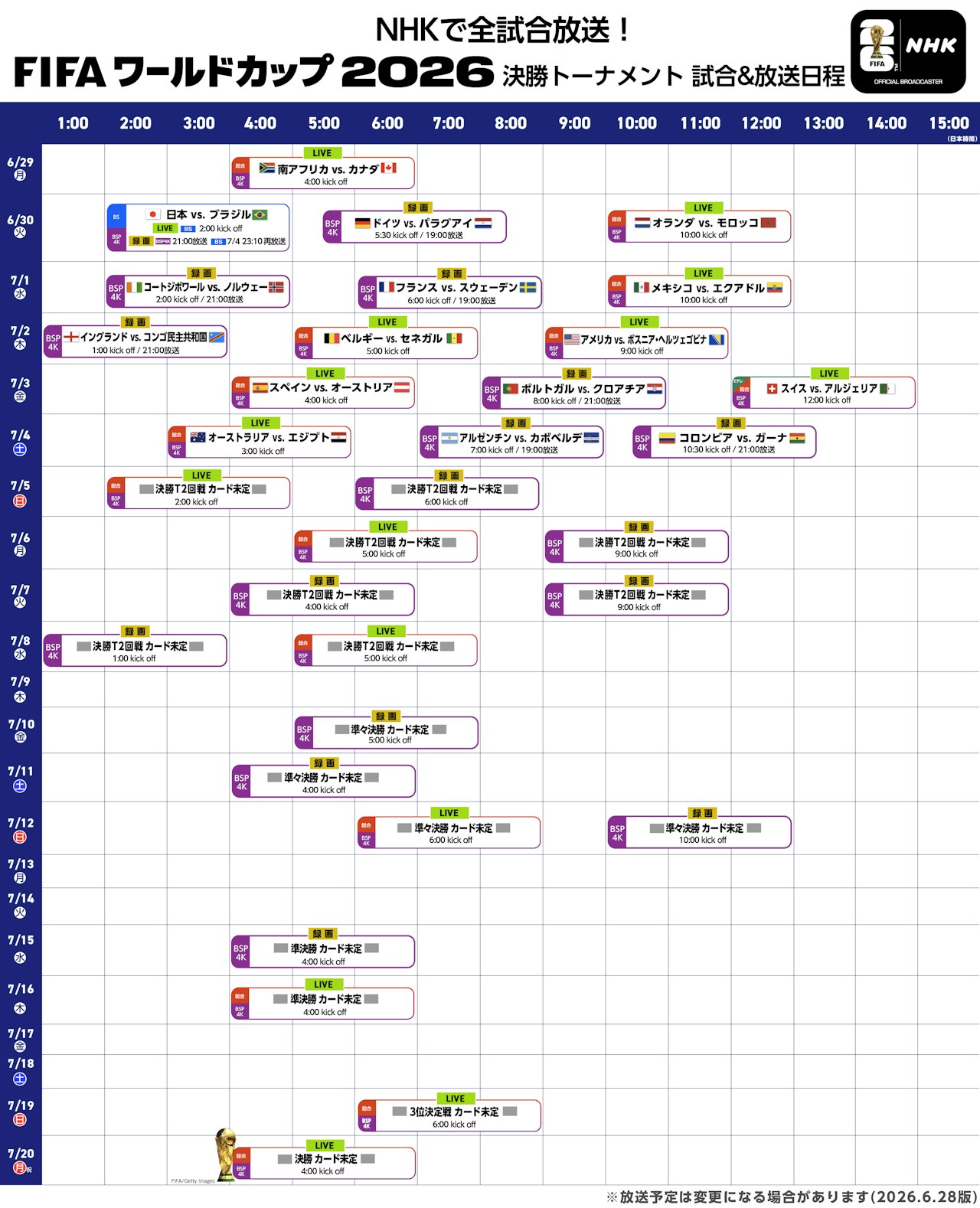Image resolution: width=980 pixels, height=1208 pixels.
Task: Click the Spain flag next to スペイン
Action: [260, 387]
